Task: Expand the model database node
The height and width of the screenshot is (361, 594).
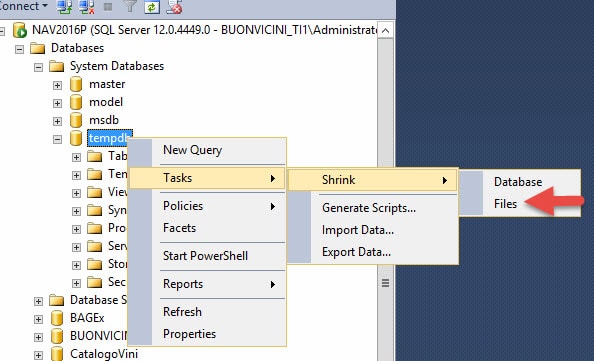Action: (57, 103)
